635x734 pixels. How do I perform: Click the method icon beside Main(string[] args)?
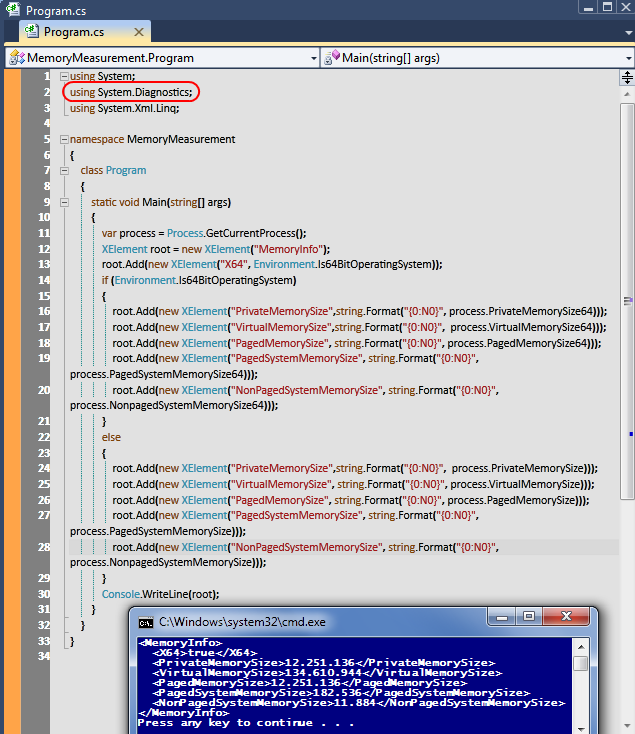click(x=331, y=58)
